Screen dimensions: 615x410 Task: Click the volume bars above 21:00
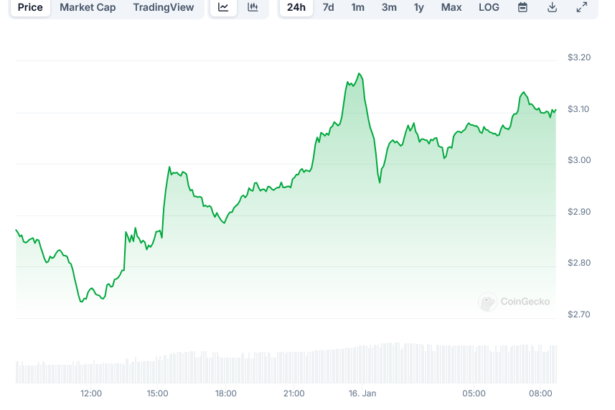coord(294,367)
